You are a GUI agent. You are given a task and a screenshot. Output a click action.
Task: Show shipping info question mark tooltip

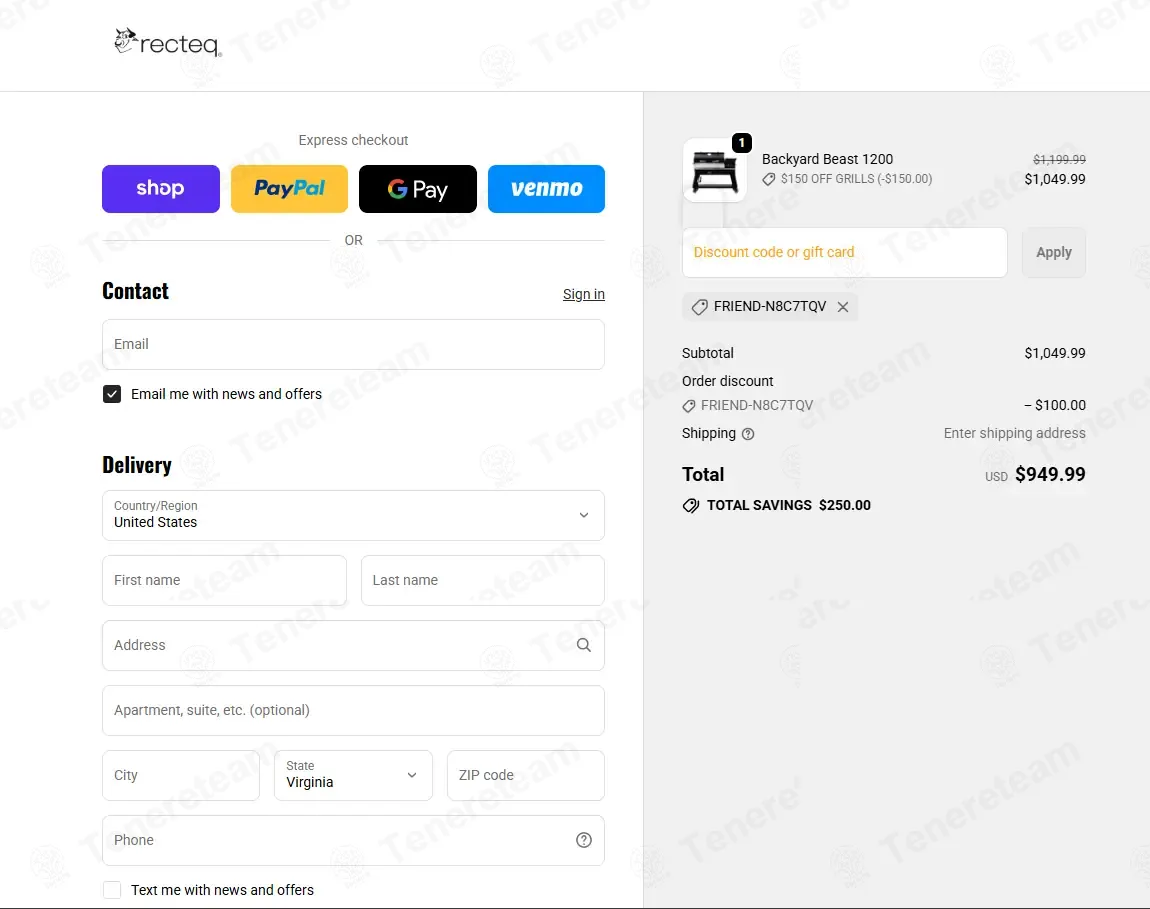[x=748, y=434]
